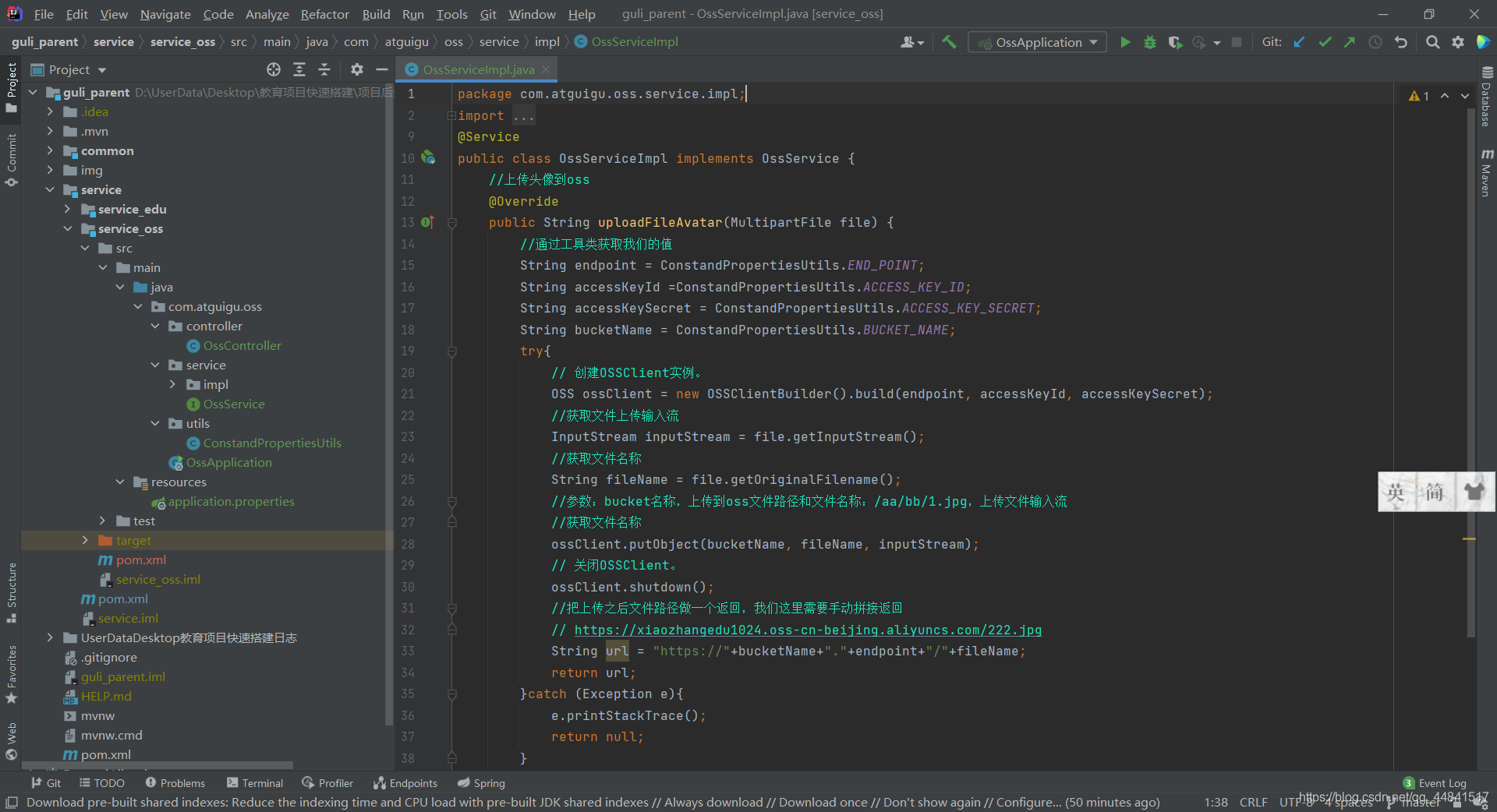1497x812 pixels.
Task: Open OssApplication run configuration dropdown
Action: pyautogui.click(x=1037, y=42)
